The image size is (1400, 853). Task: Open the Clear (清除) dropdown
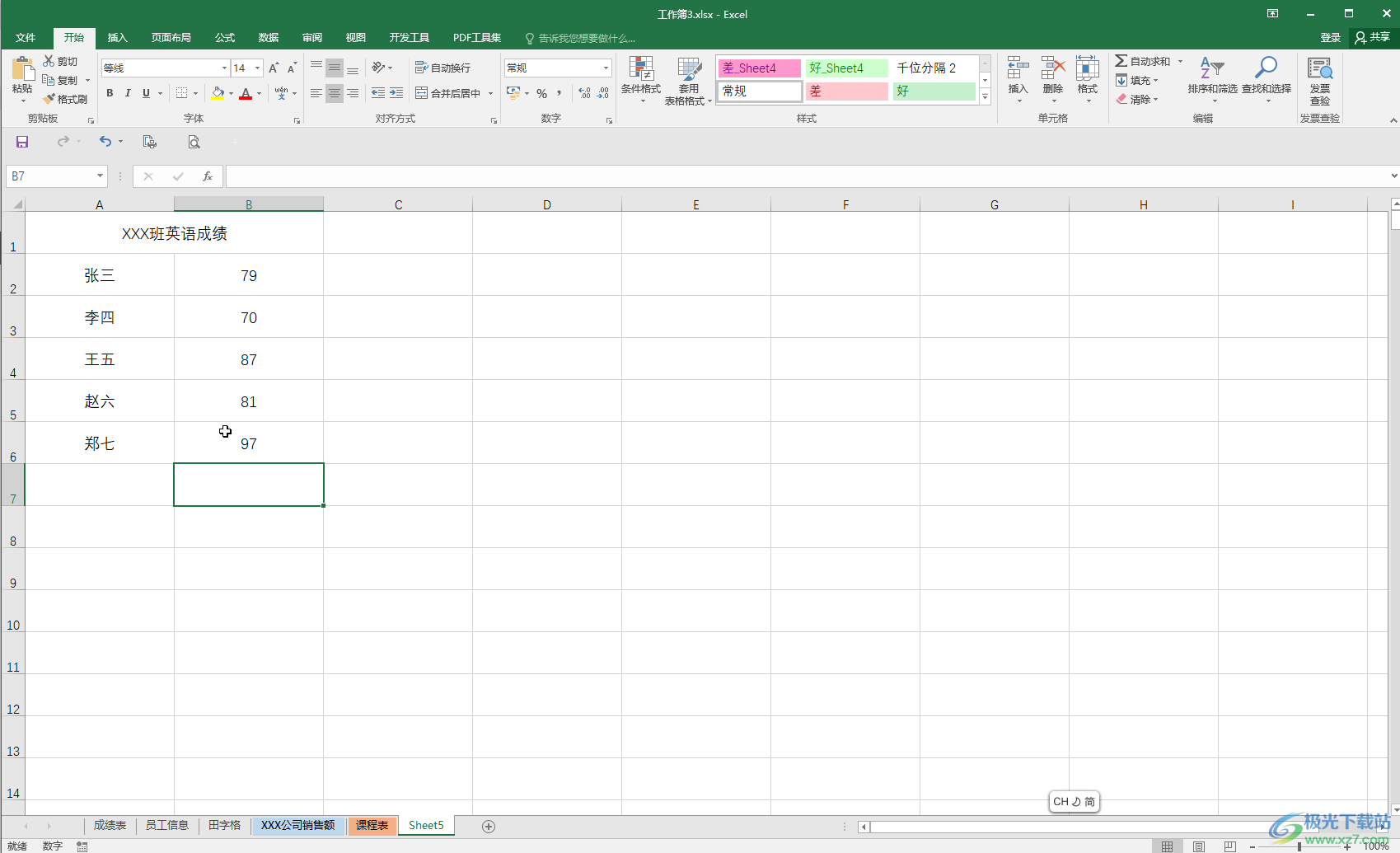[1137, 99]
